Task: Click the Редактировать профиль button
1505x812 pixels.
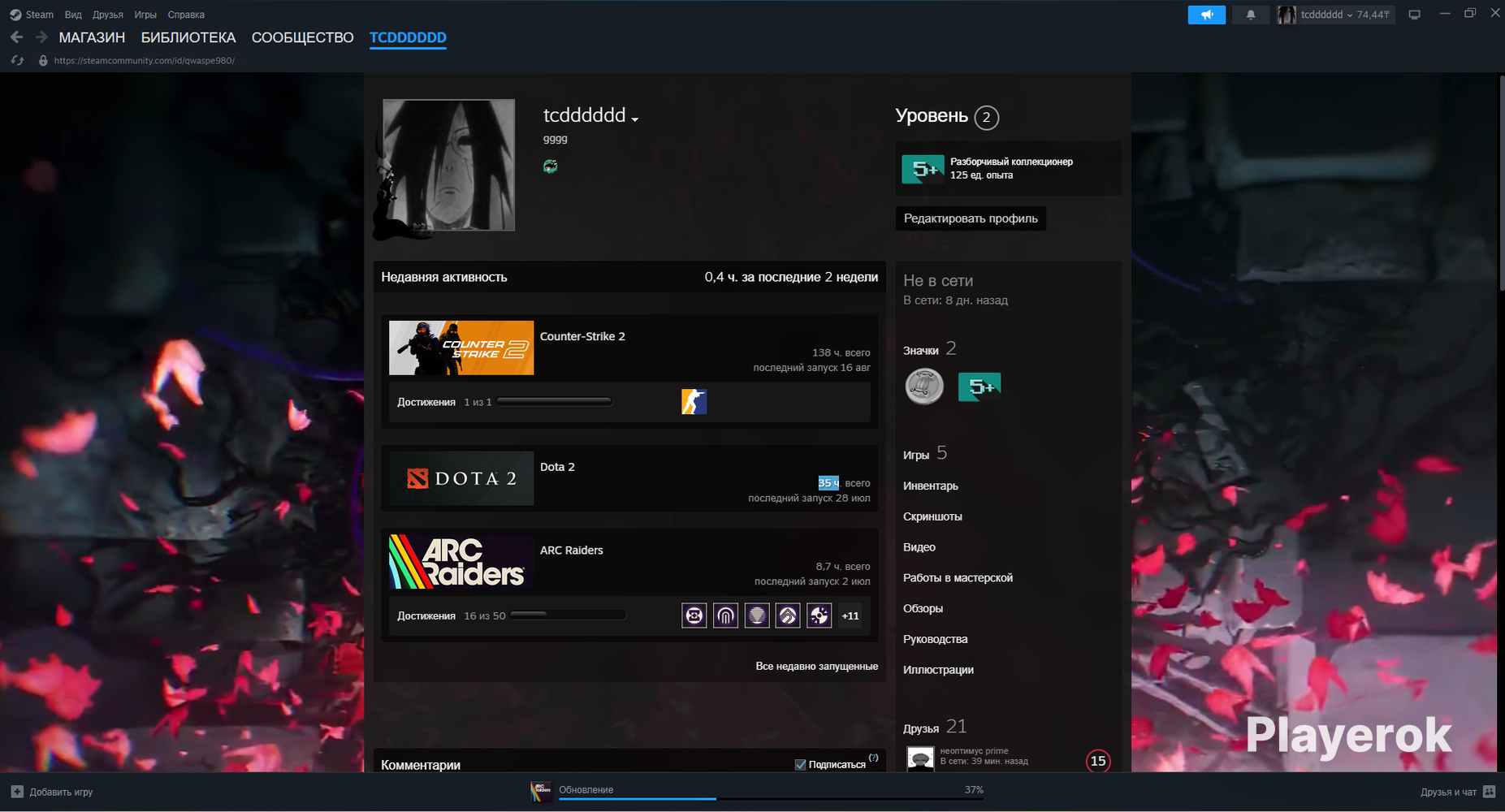Action: click(x=971, y=218)
